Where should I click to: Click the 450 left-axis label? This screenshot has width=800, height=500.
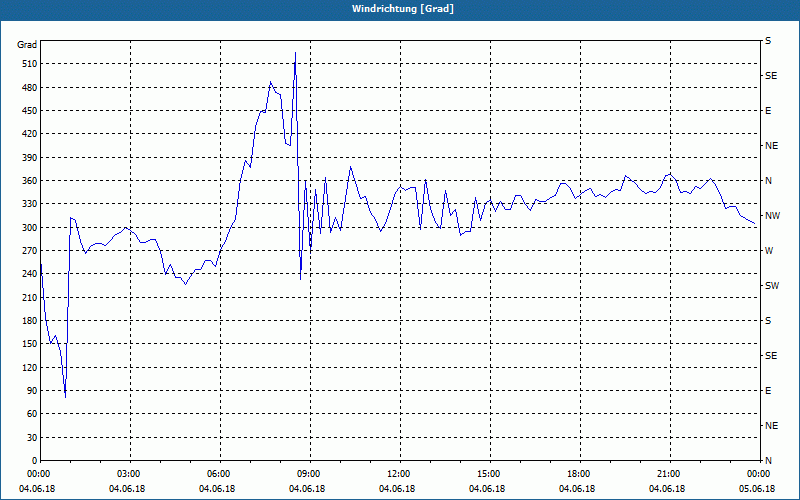pos(30,111)
